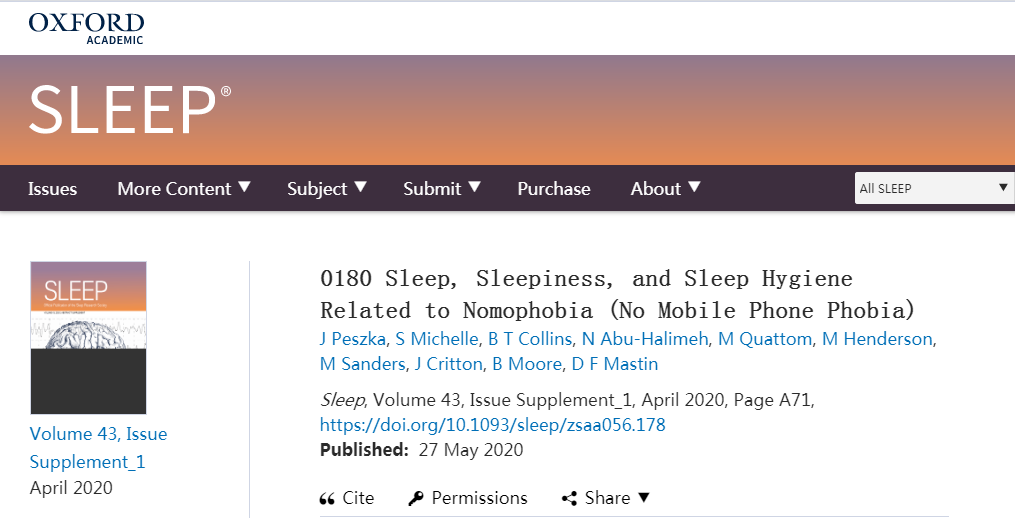This screenshot has height=518, width=1015.
Task: Open the article DOI link
Action: 492,425
